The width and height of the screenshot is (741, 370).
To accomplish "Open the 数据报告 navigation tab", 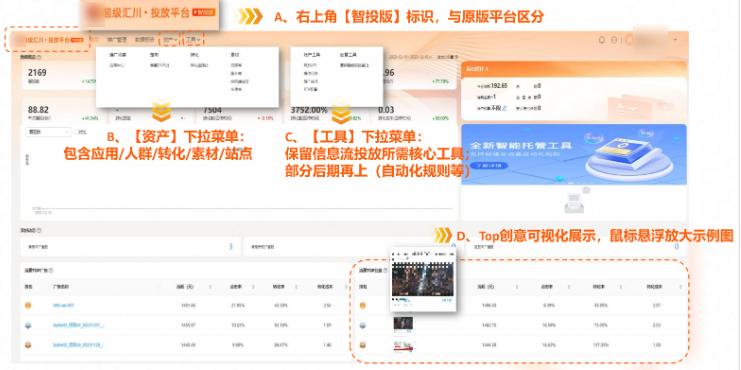I will pos(144,40).
